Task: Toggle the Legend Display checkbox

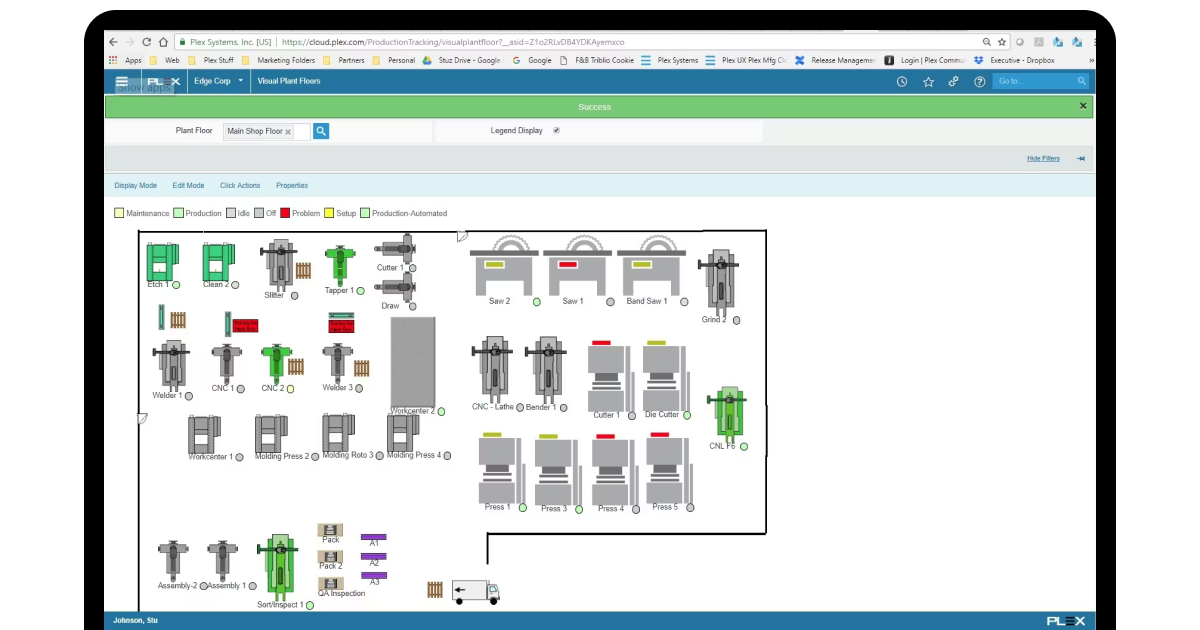Action: [556, 131]
